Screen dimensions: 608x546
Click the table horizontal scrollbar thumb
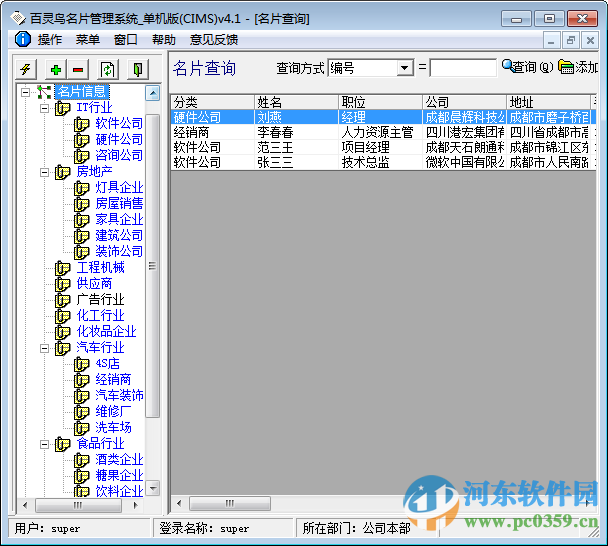(x=230, y=504)
